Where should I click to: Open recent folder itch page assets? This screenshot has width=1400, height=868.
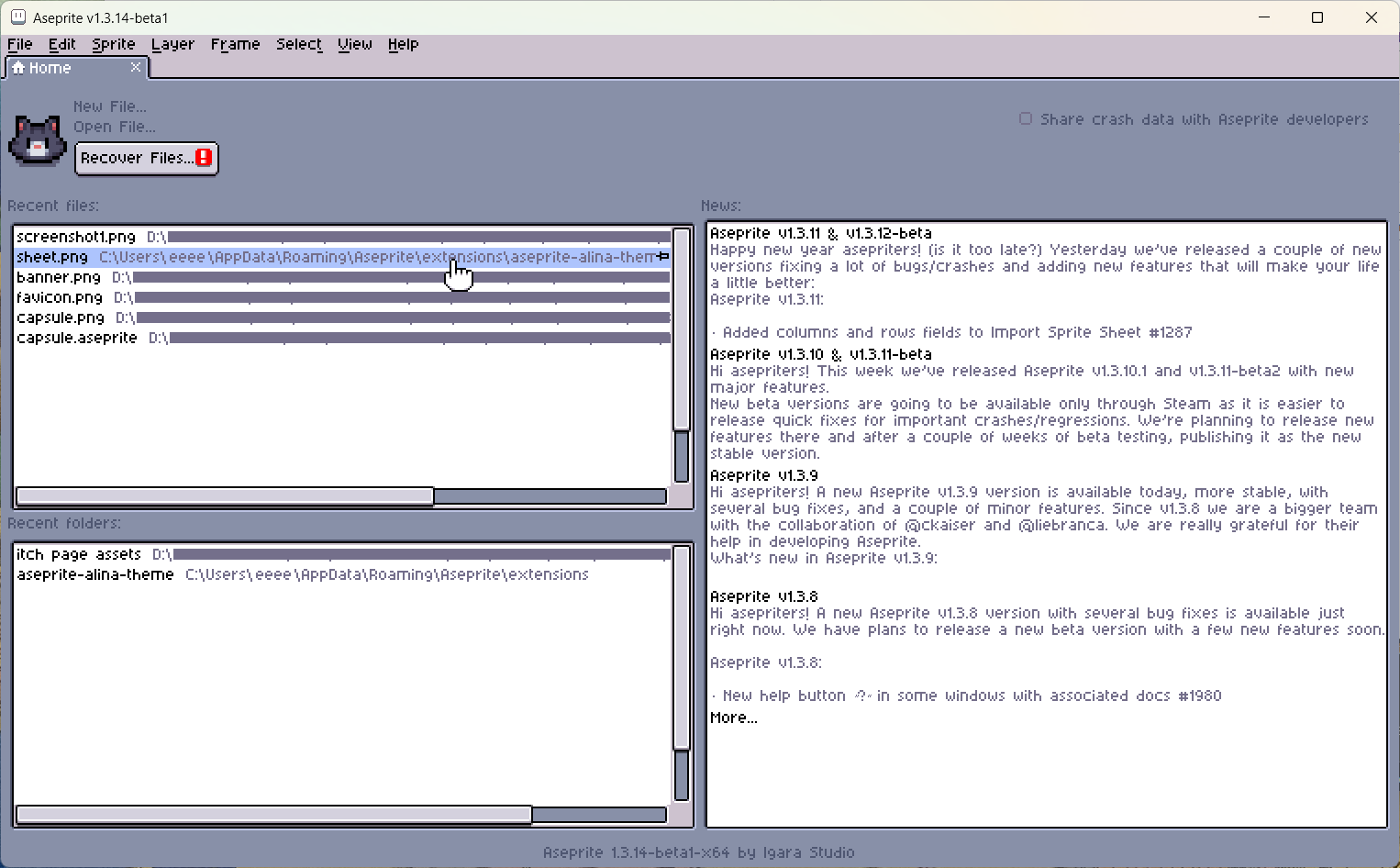(343, 554)
